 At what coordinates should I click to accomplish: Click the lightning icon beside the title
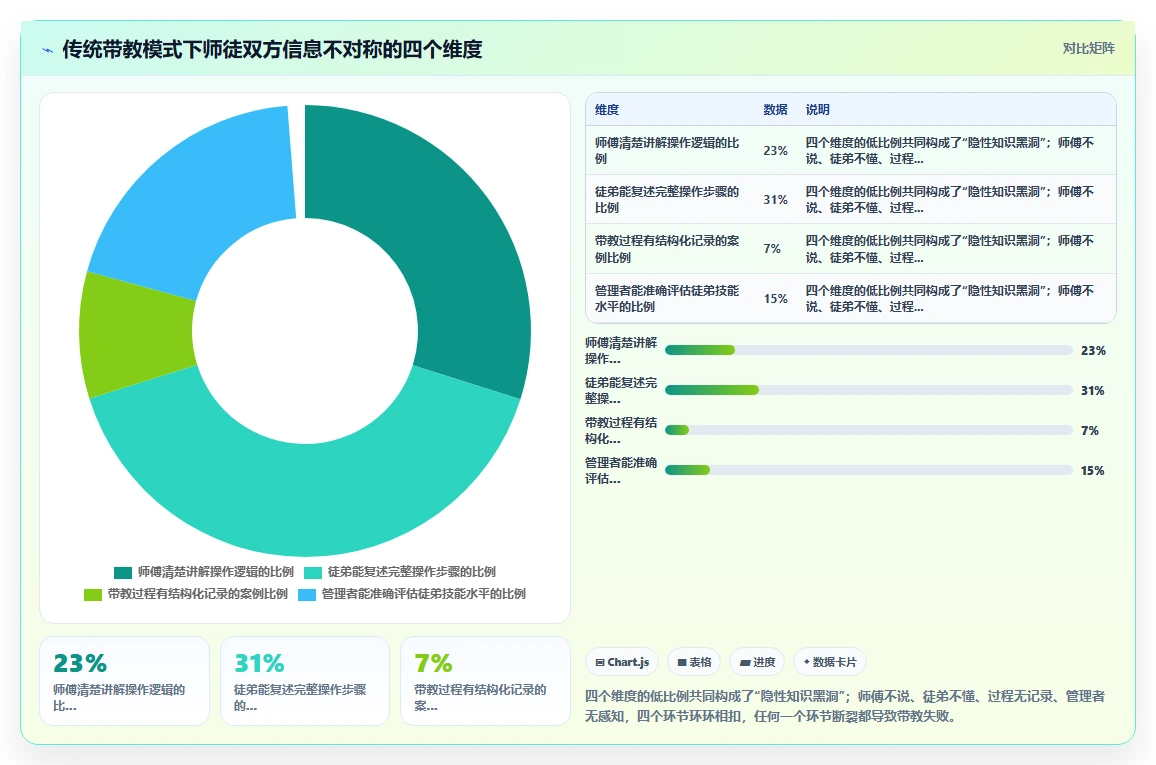48,51
